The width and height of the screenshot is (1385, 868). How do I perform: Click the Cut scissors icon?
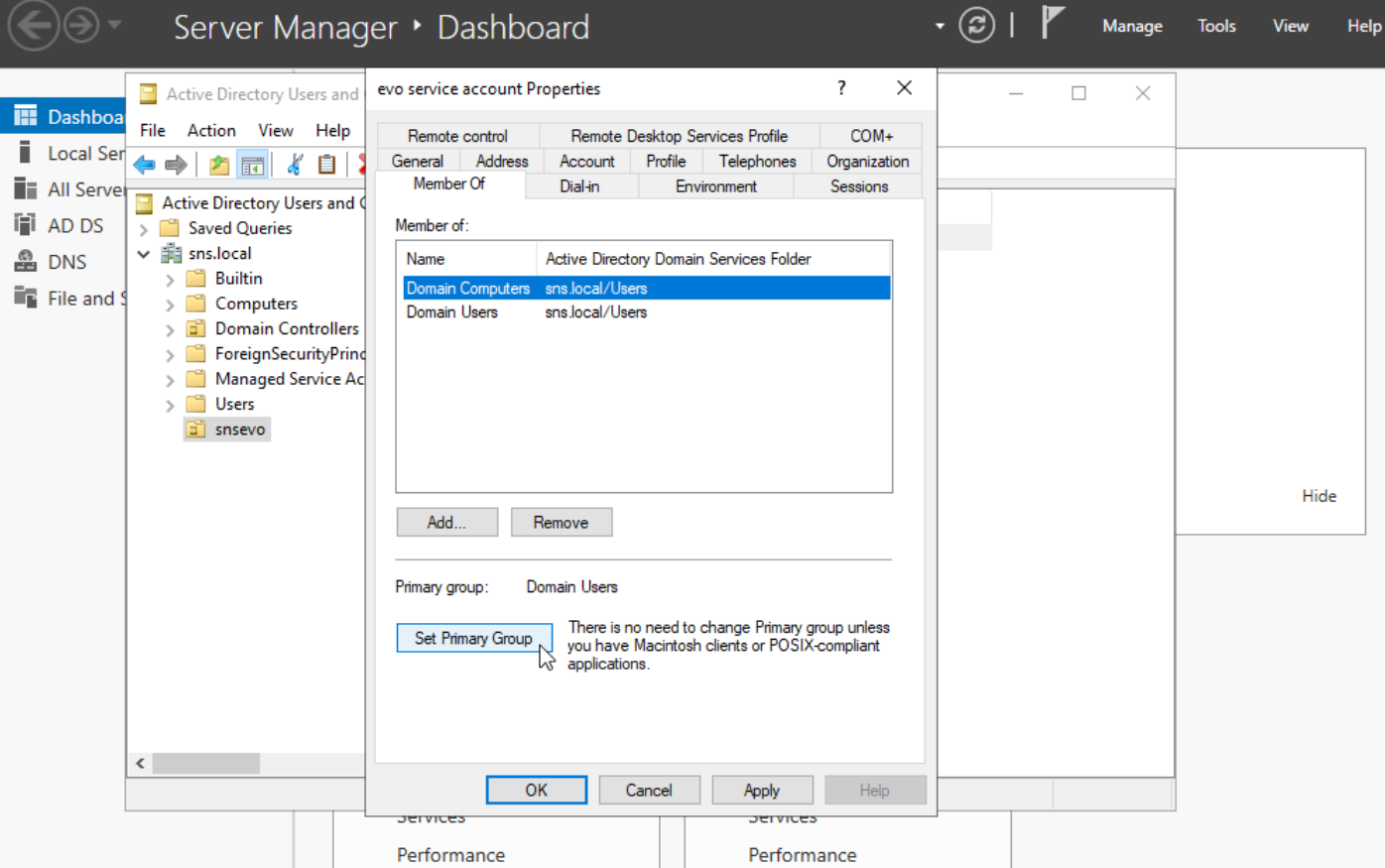pyautogui.click(x=295, y=165)
